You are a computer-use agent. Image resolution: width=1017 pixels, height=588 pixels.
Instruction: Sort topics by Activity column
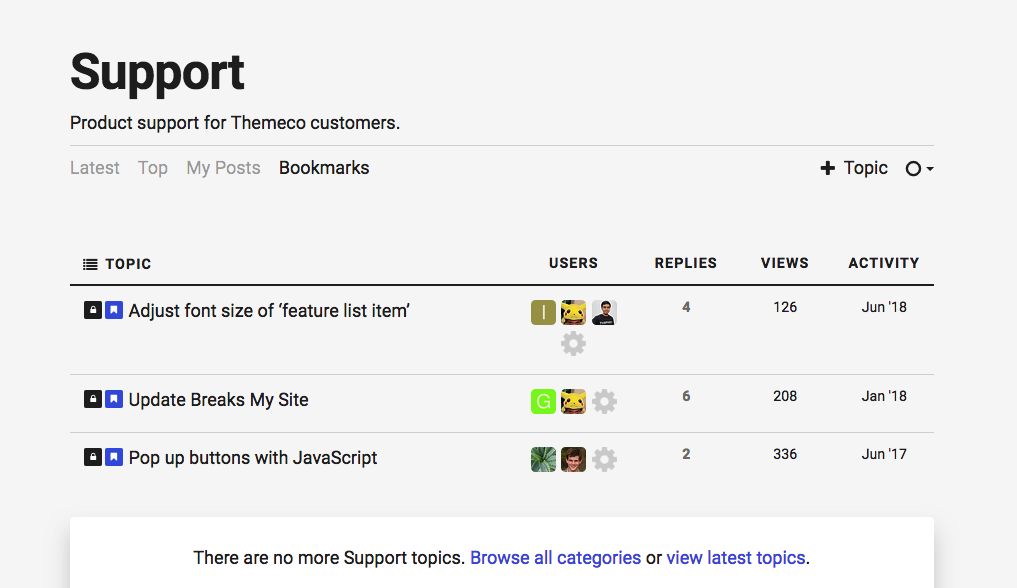point(884,263)
